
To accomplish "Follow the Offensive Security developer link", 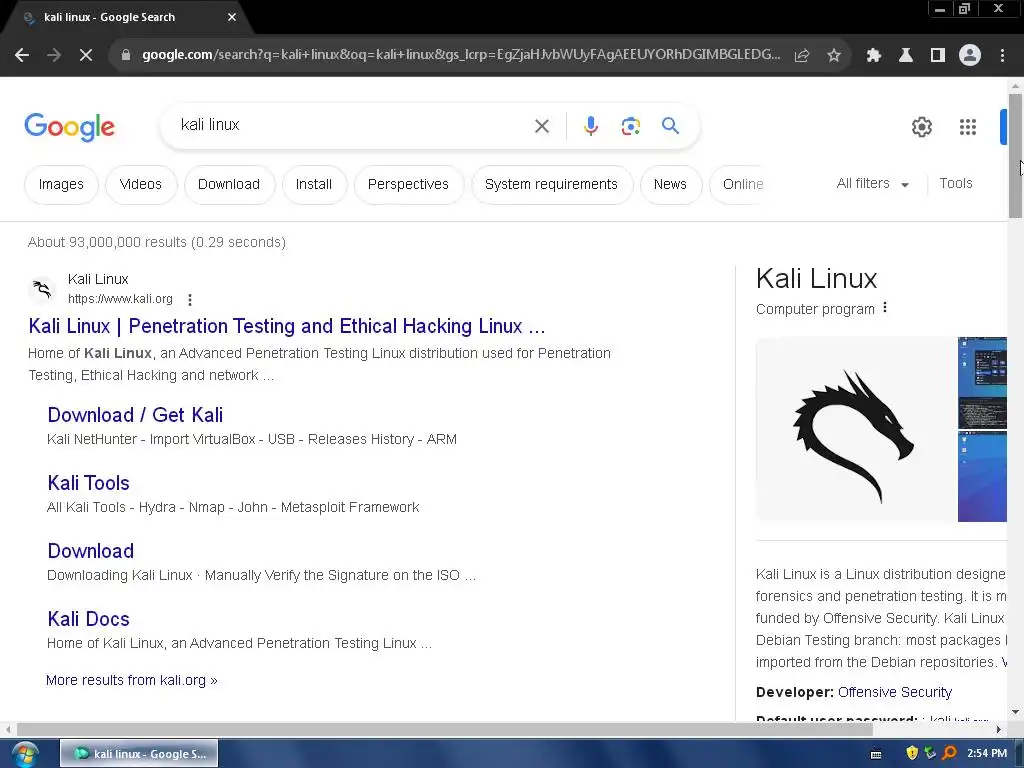I will pos(895,692).
